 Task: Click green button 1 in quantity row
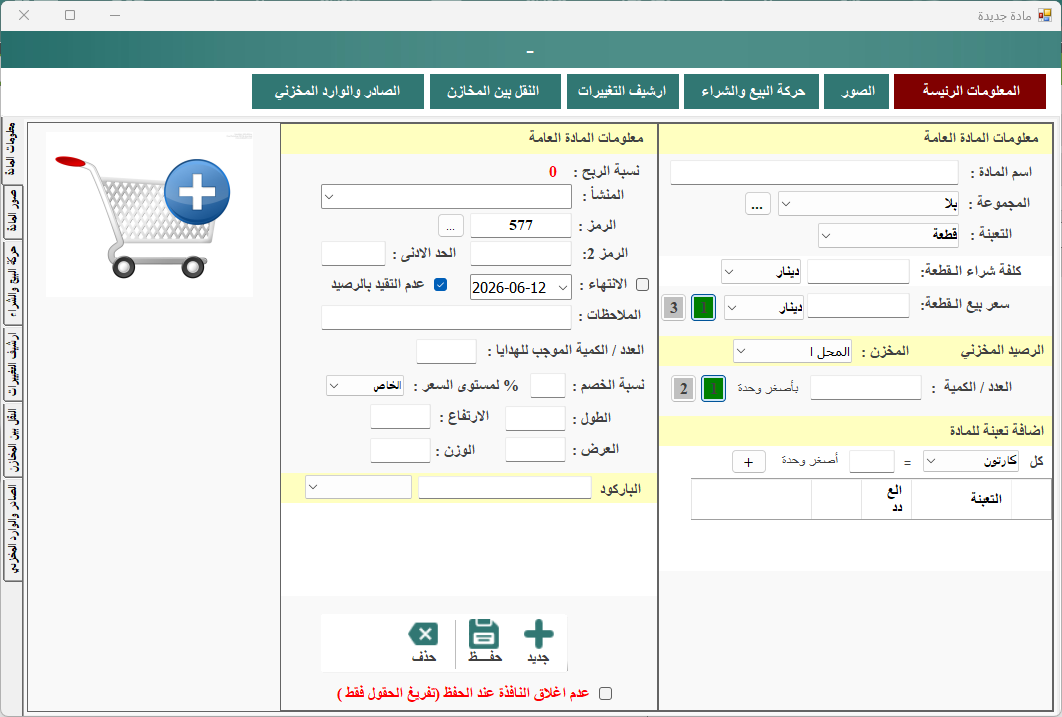coord(713,389)
